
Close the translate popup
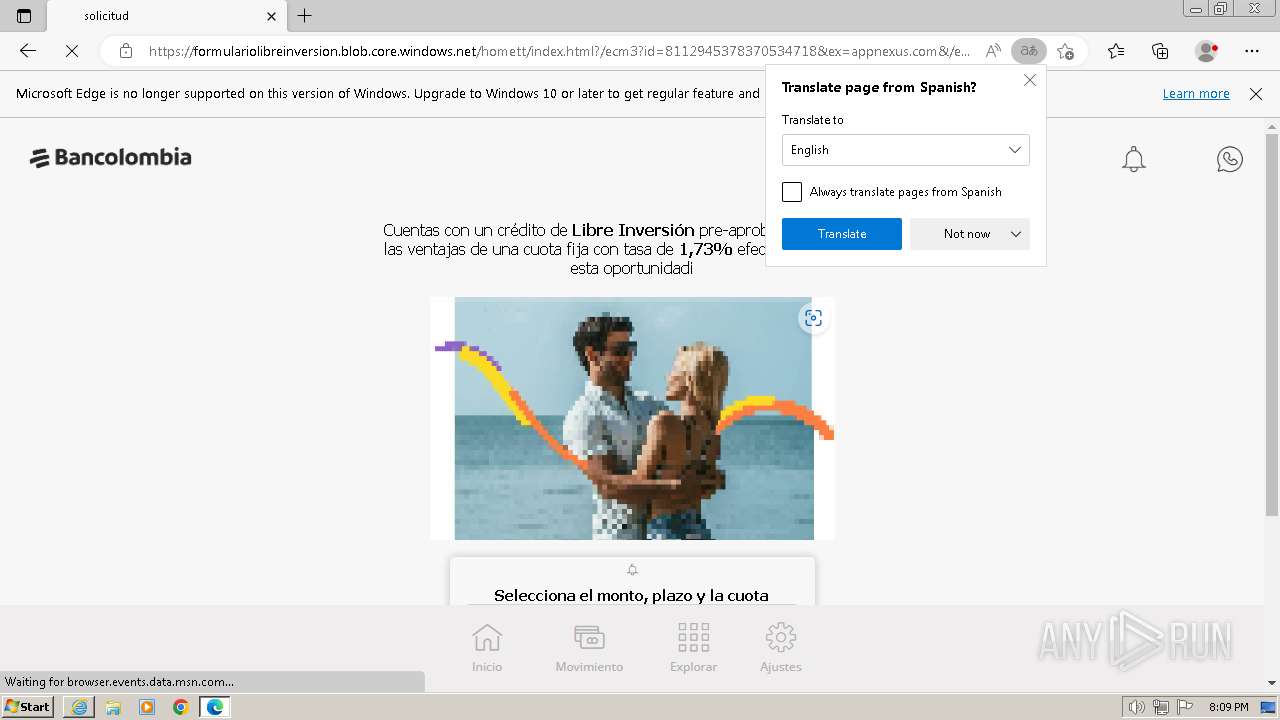[x=1030, y=80]
